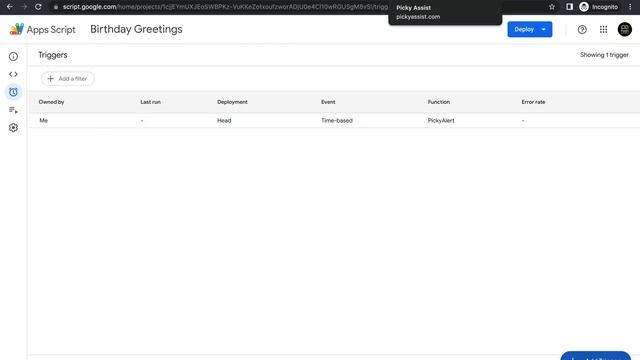Open the script Editor code icon

point(13,74)
